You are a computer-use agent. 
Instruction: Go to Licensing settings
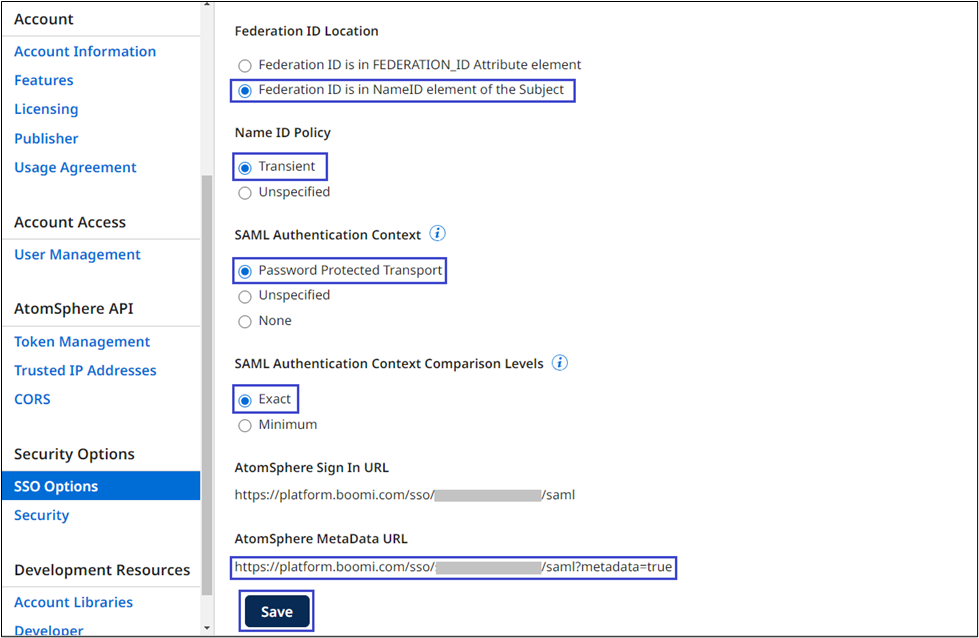(46, 109)
